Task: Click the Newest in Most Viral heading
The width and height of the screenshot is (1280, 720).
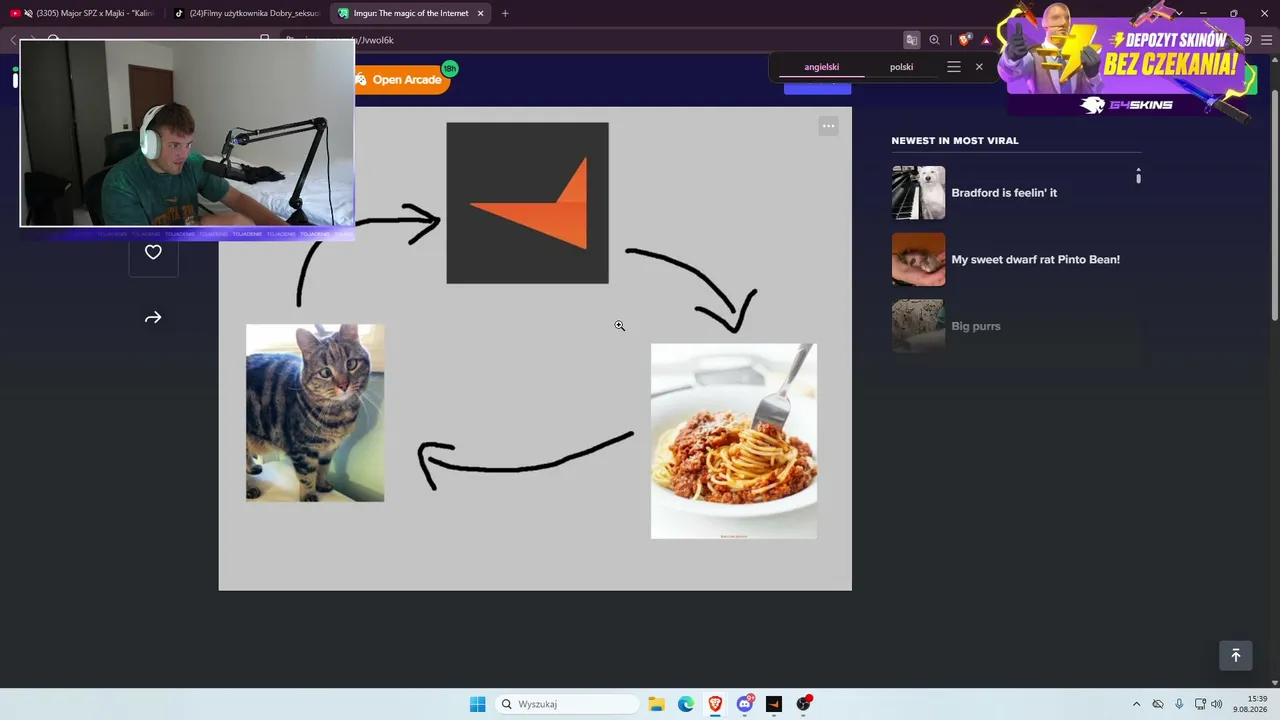Action: 955,141
